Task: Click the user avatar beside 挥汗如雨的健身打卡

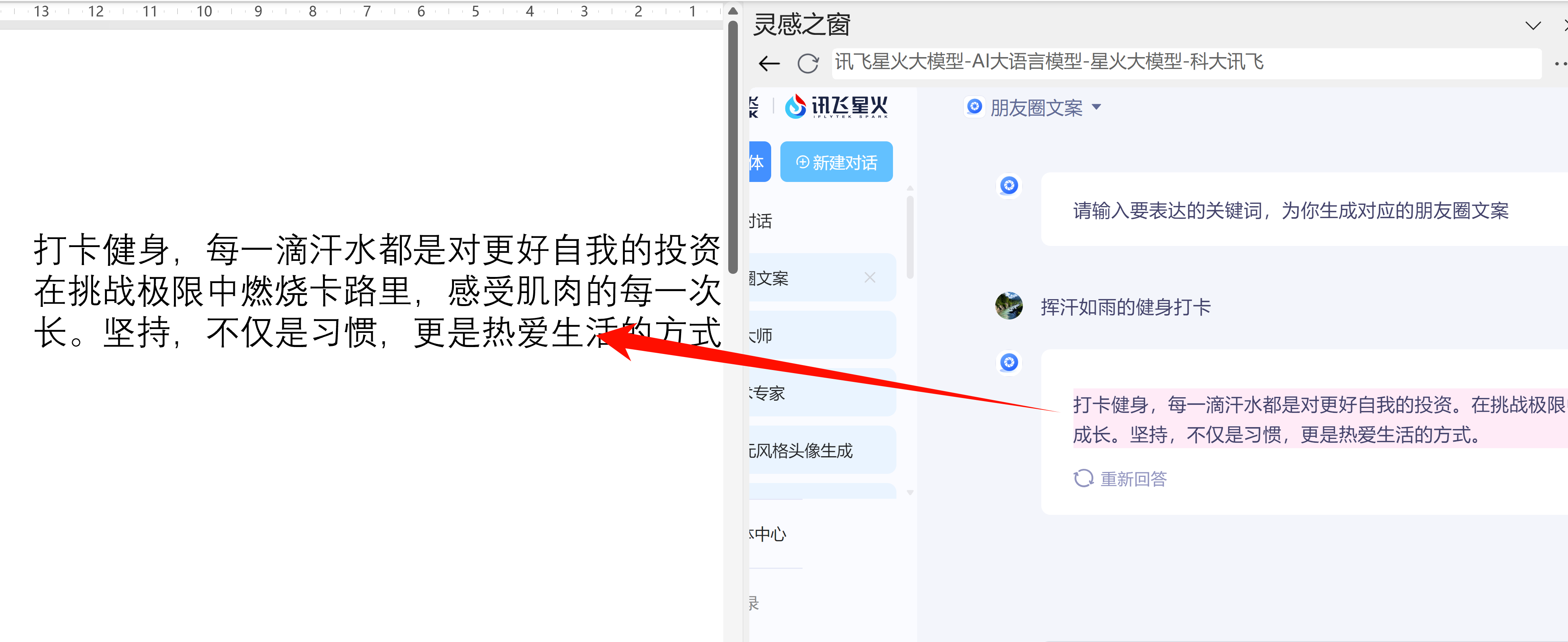Action: (x=1009, y=305)
